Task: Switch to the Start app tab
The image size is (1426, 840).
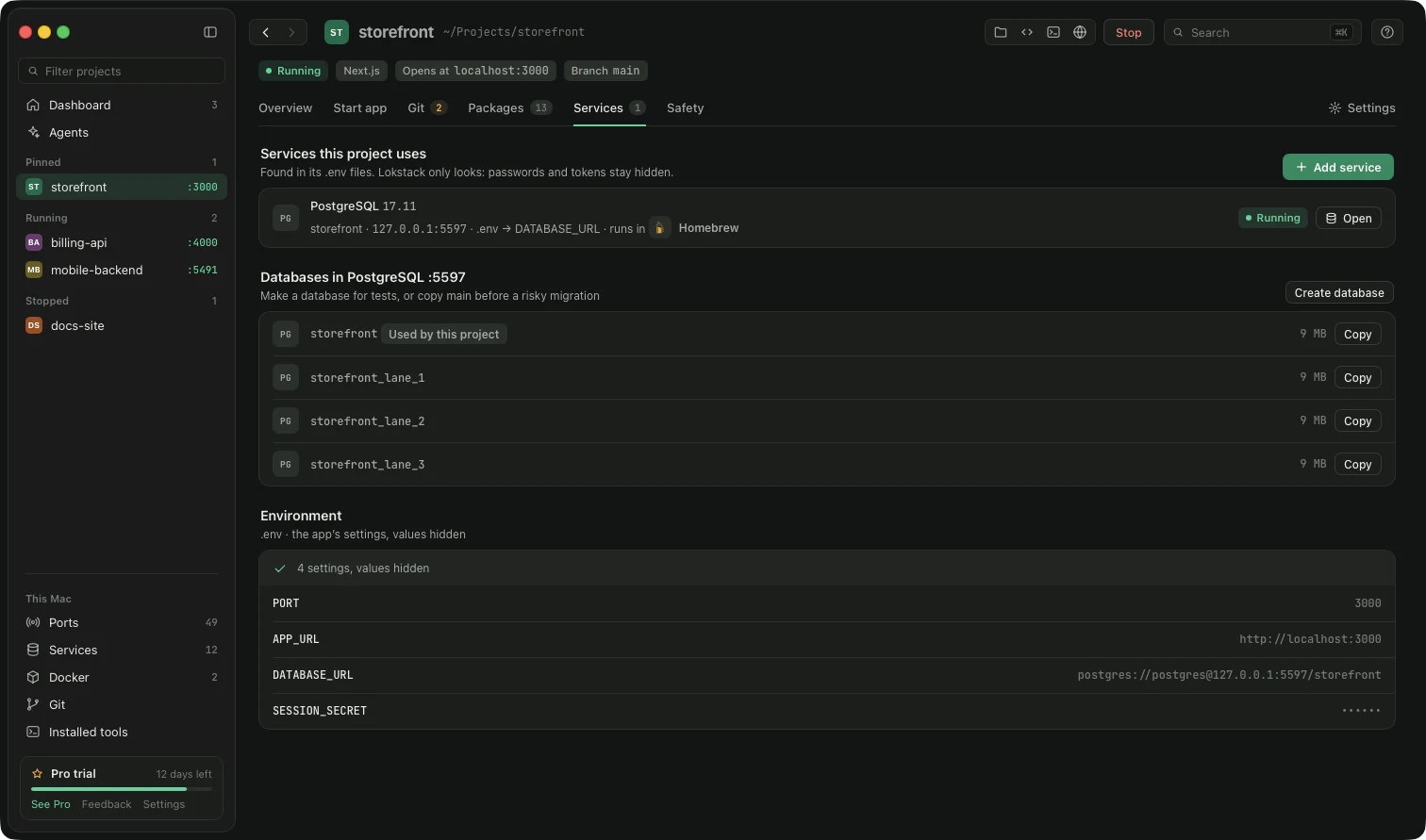Action: pyautogui.click(x=359, y=107)
